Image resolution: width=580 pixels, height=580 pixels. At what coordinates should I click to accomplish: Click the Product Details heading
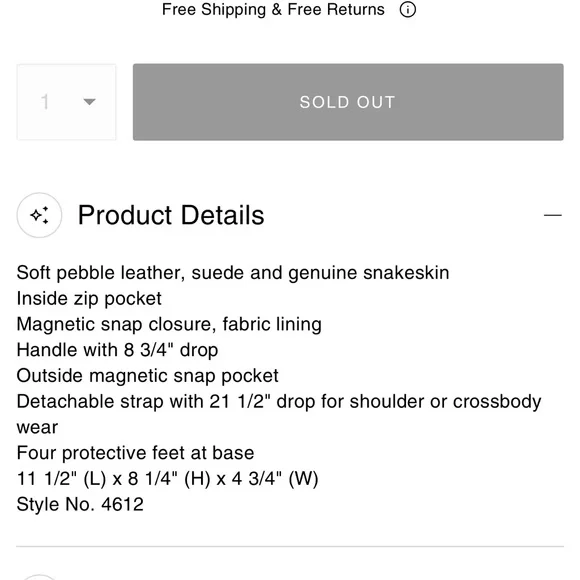(x=171, y=215)
